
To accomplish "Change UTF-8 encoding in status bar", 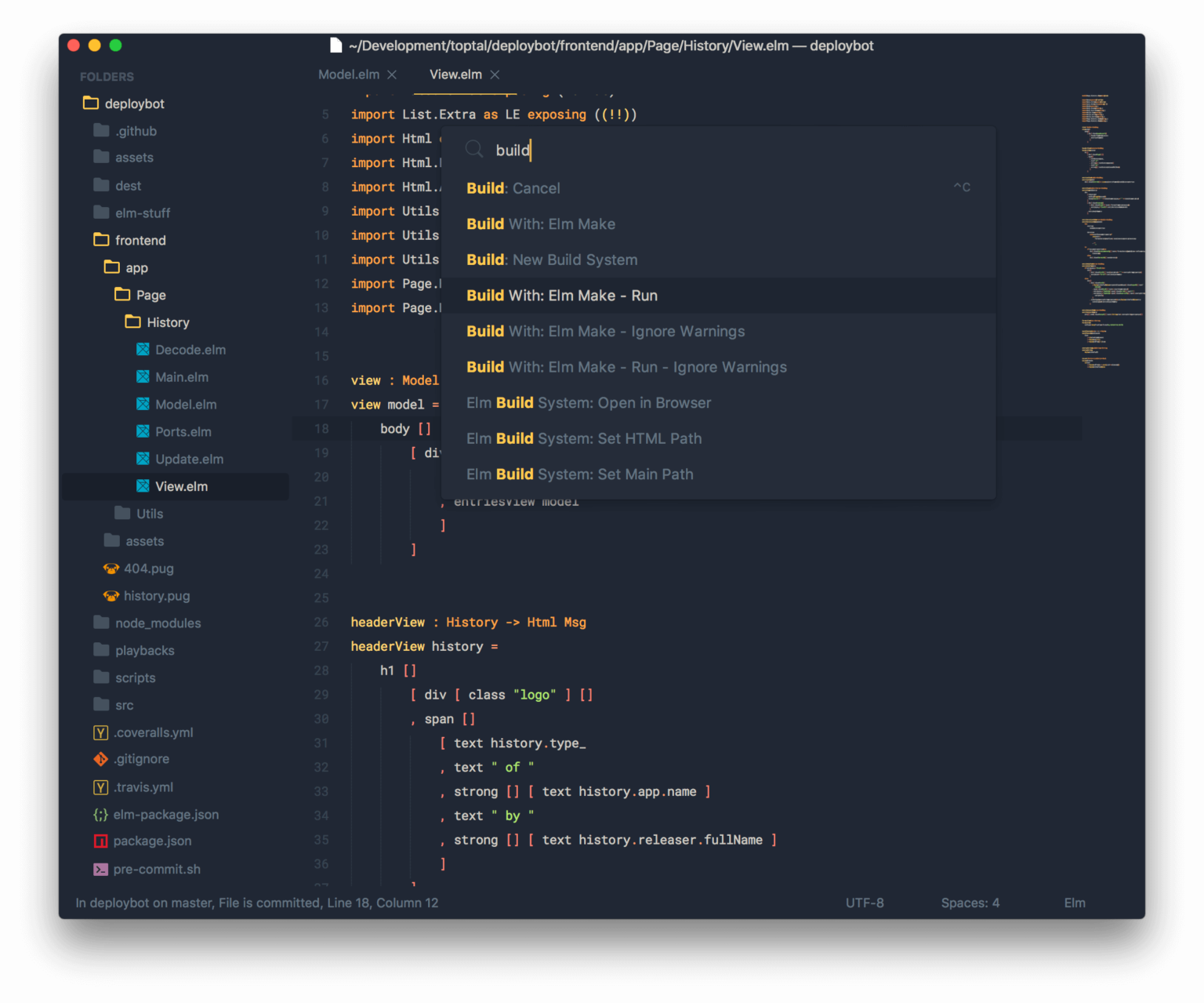I will (x=865, y=903).
